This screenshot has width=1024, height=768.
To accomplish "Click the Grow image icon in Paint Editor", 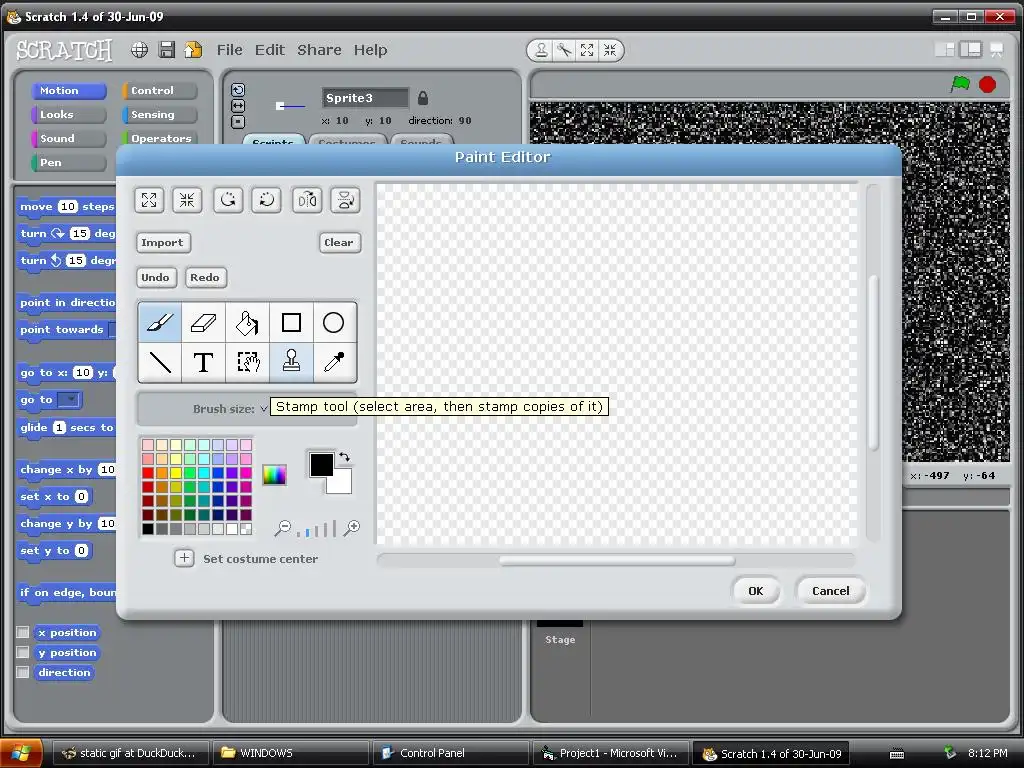I will pyautogui.click(x=149, y=200).
